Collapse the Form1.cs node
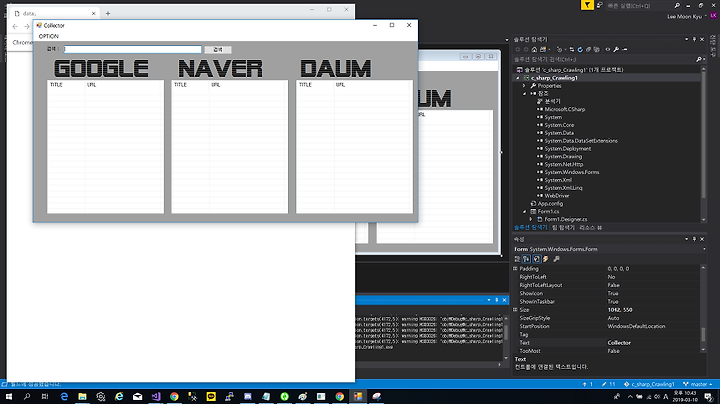This screenshot has height=404, width=720. point(524,212)
